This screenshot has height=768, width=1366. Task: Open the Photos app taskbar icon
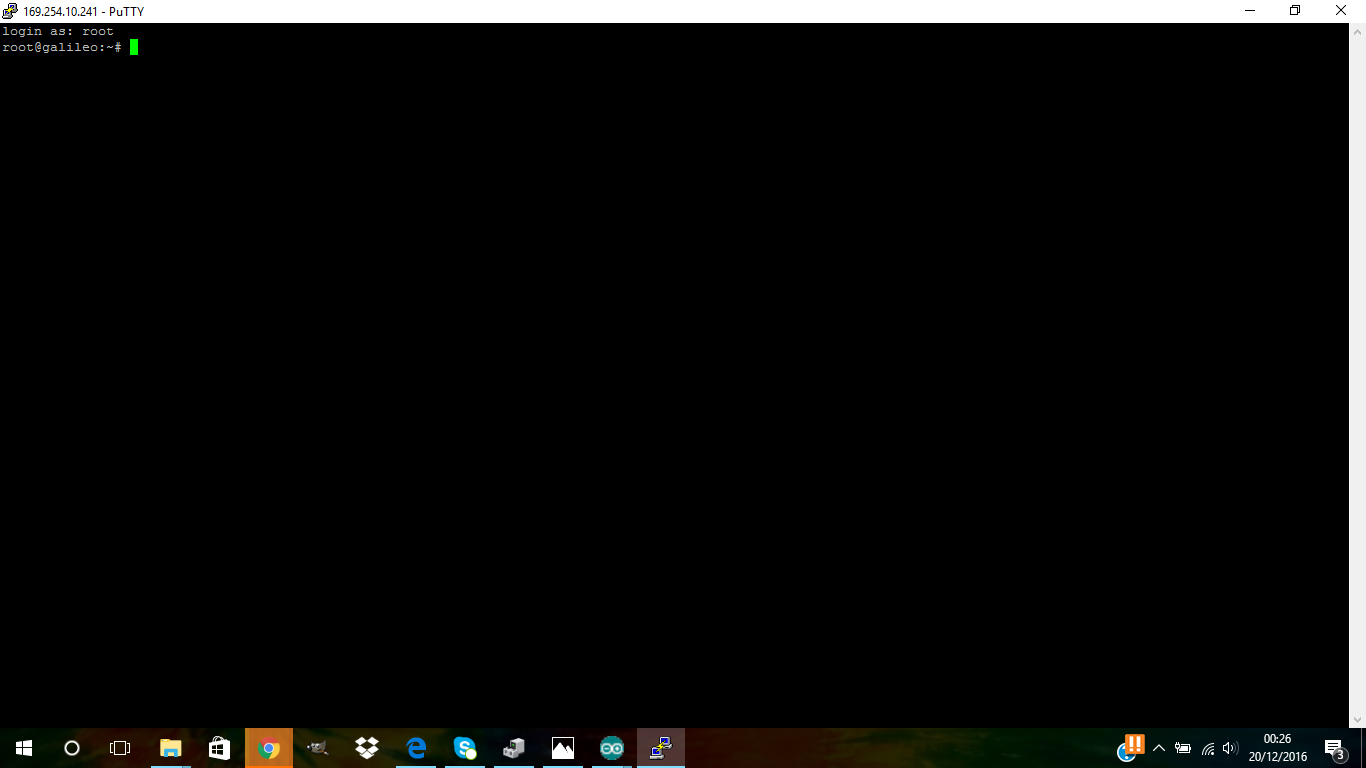click(x=563, y=748)
